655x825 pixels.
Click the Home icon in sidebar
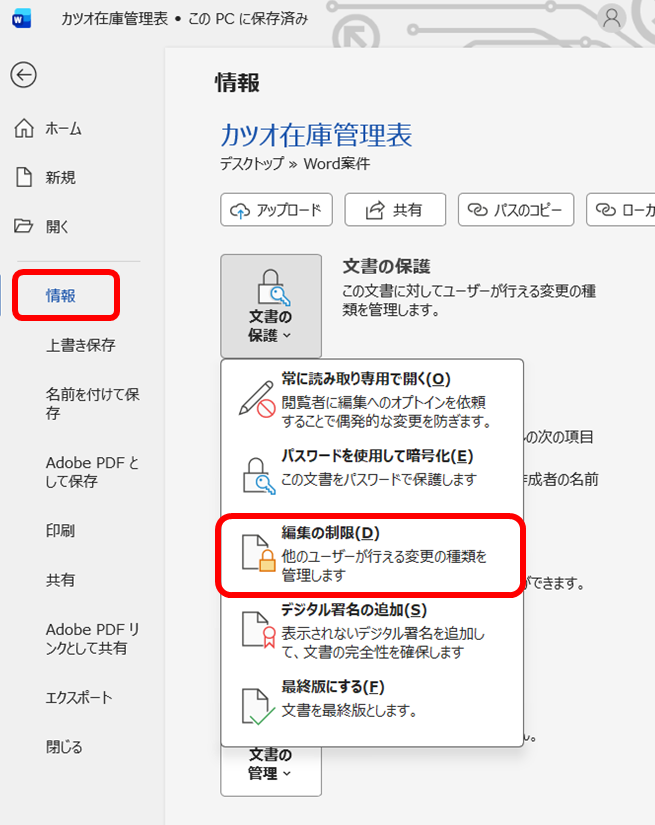point(24,128)
